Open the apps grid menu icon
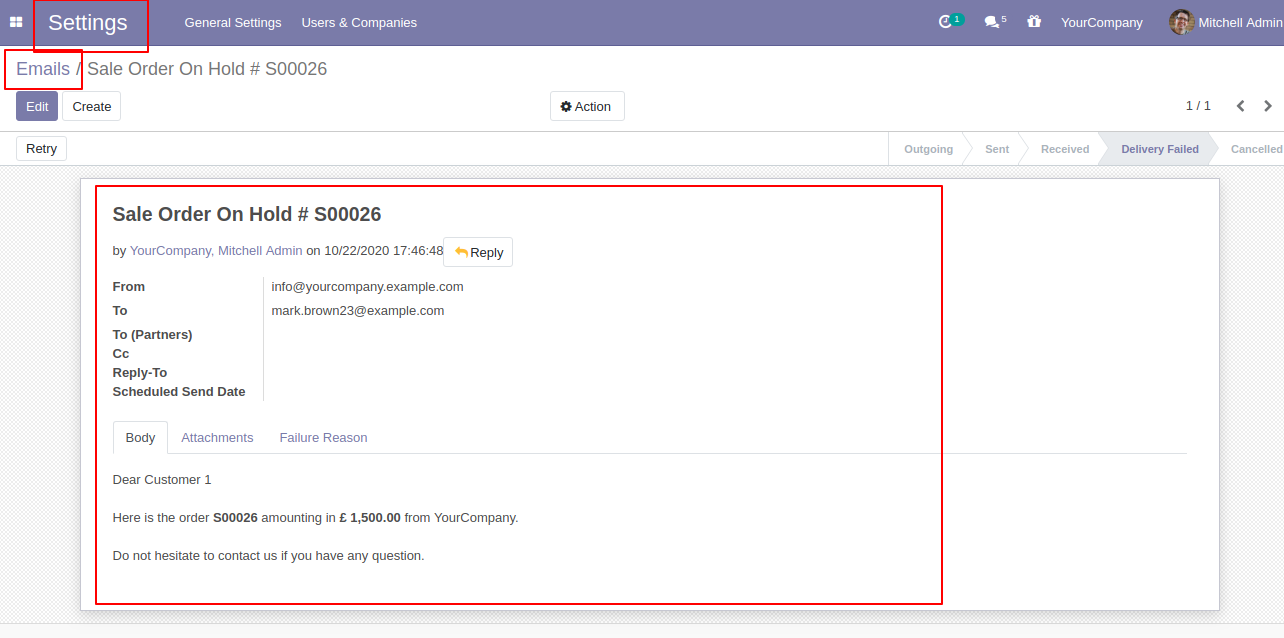 (16, 22)
